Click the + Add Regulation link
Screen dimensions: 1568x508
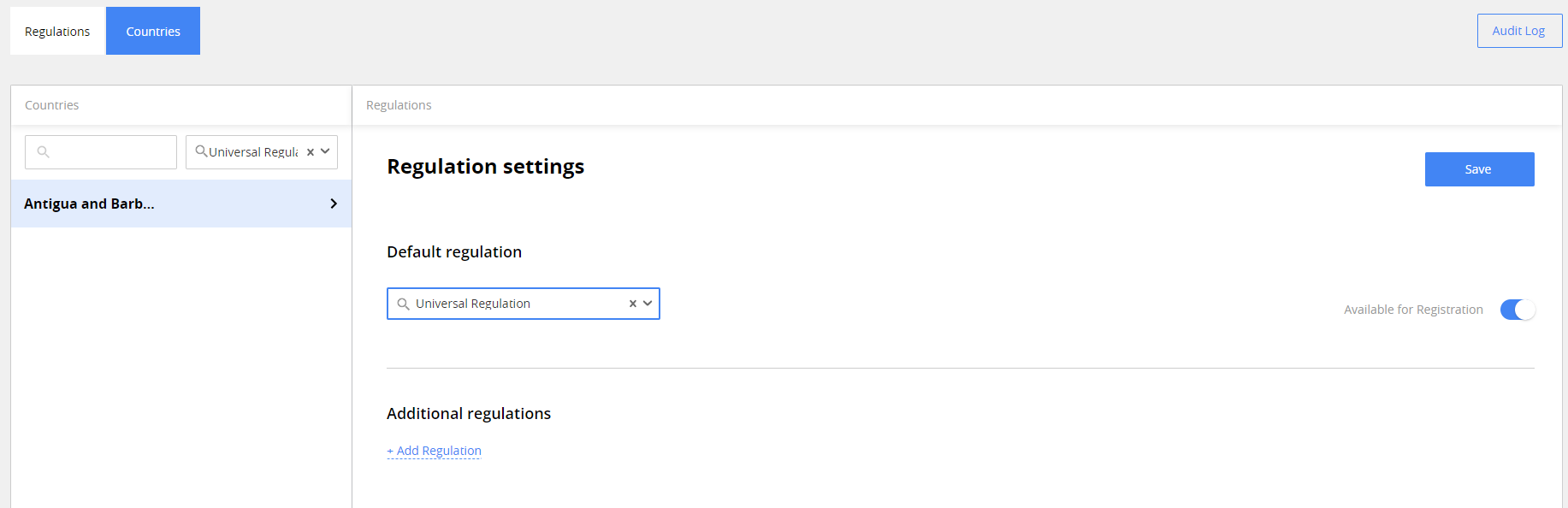click(x=435, y=451)
